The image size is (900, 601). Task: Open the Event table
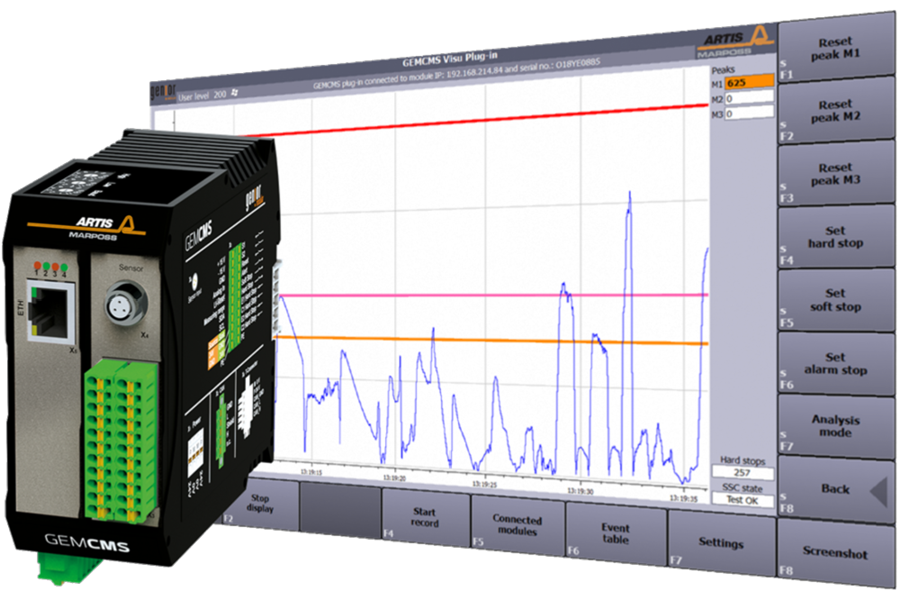pos(615,533)
